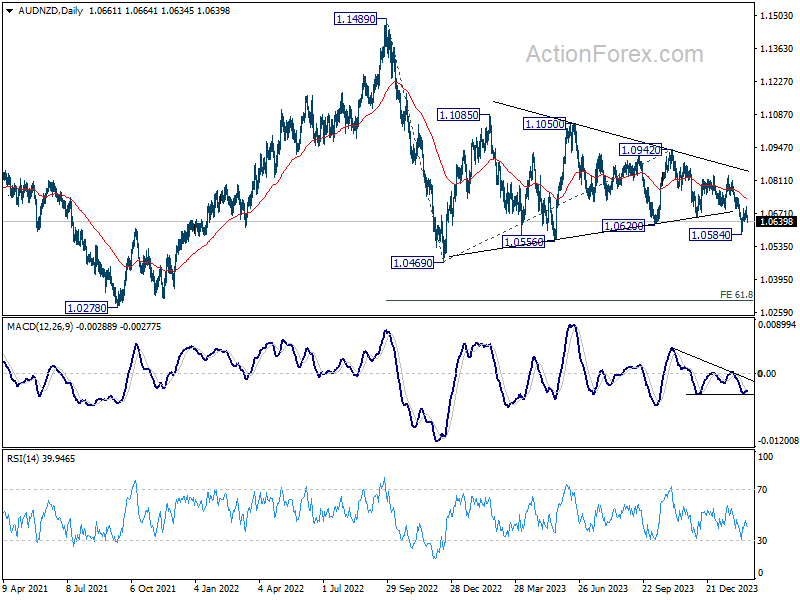The image size is (800, 600).
Task: Click the MACD -0.012008 scale value
Action: [x=778, y=440]
